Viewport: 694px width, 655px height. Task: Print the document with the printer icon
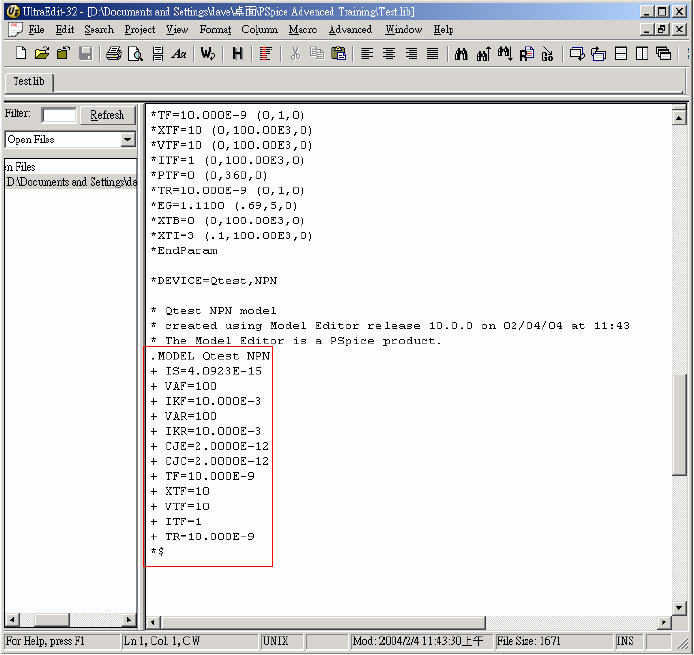[x=114, y=54]
